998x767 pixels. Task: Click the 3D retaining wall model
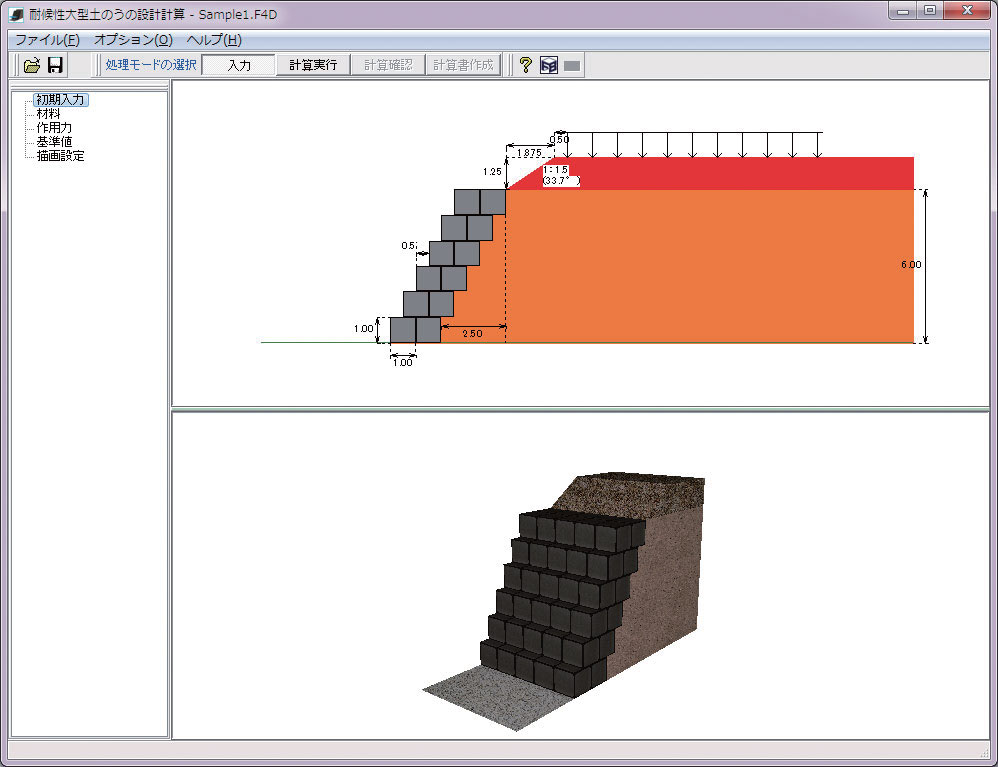[560, 600]
